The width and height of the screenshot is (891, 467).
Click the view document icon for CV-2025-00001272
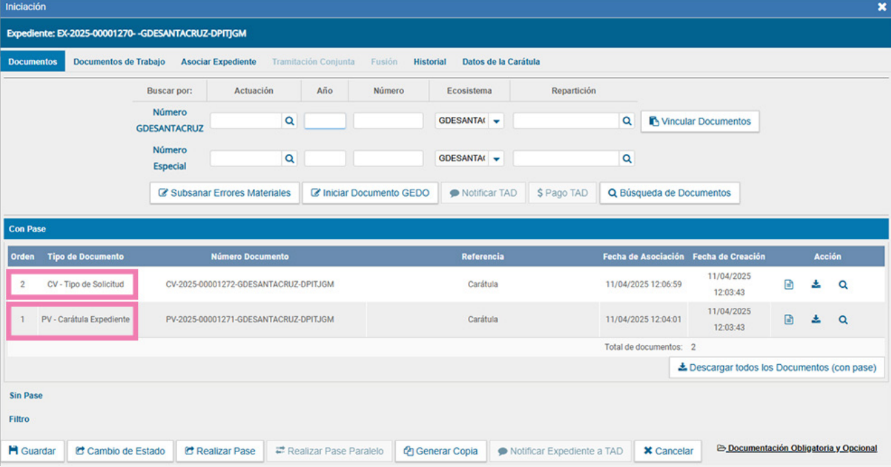click(x=789, y=285)
